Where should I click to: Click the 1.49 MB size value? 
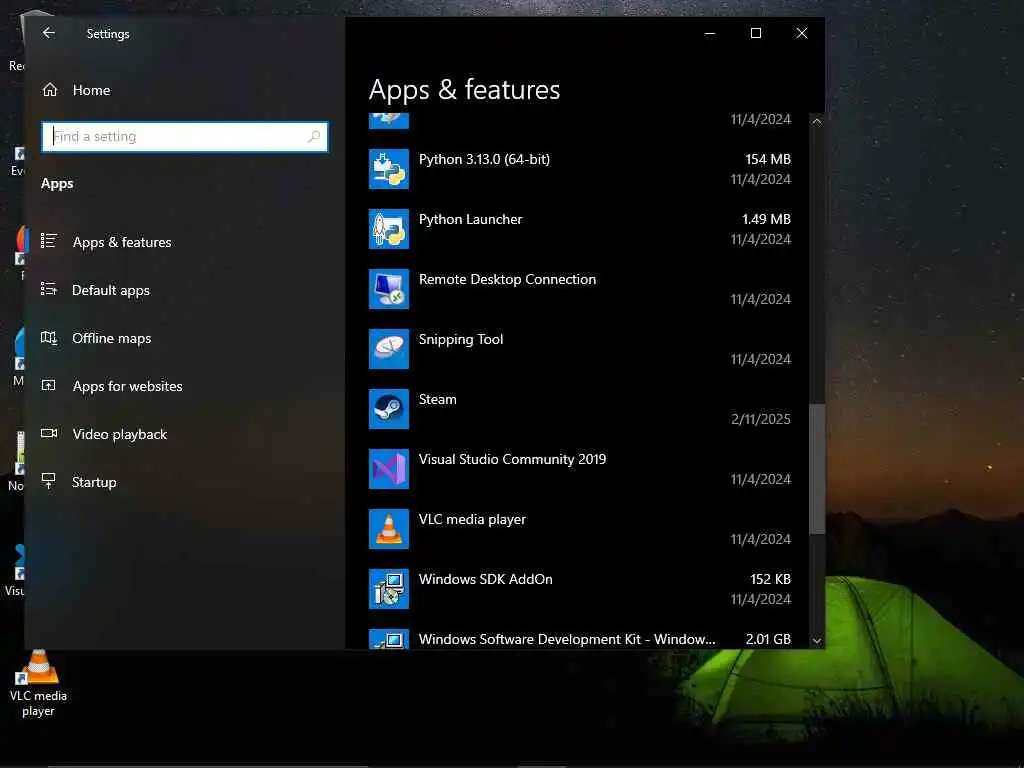(x=766, y=219)
